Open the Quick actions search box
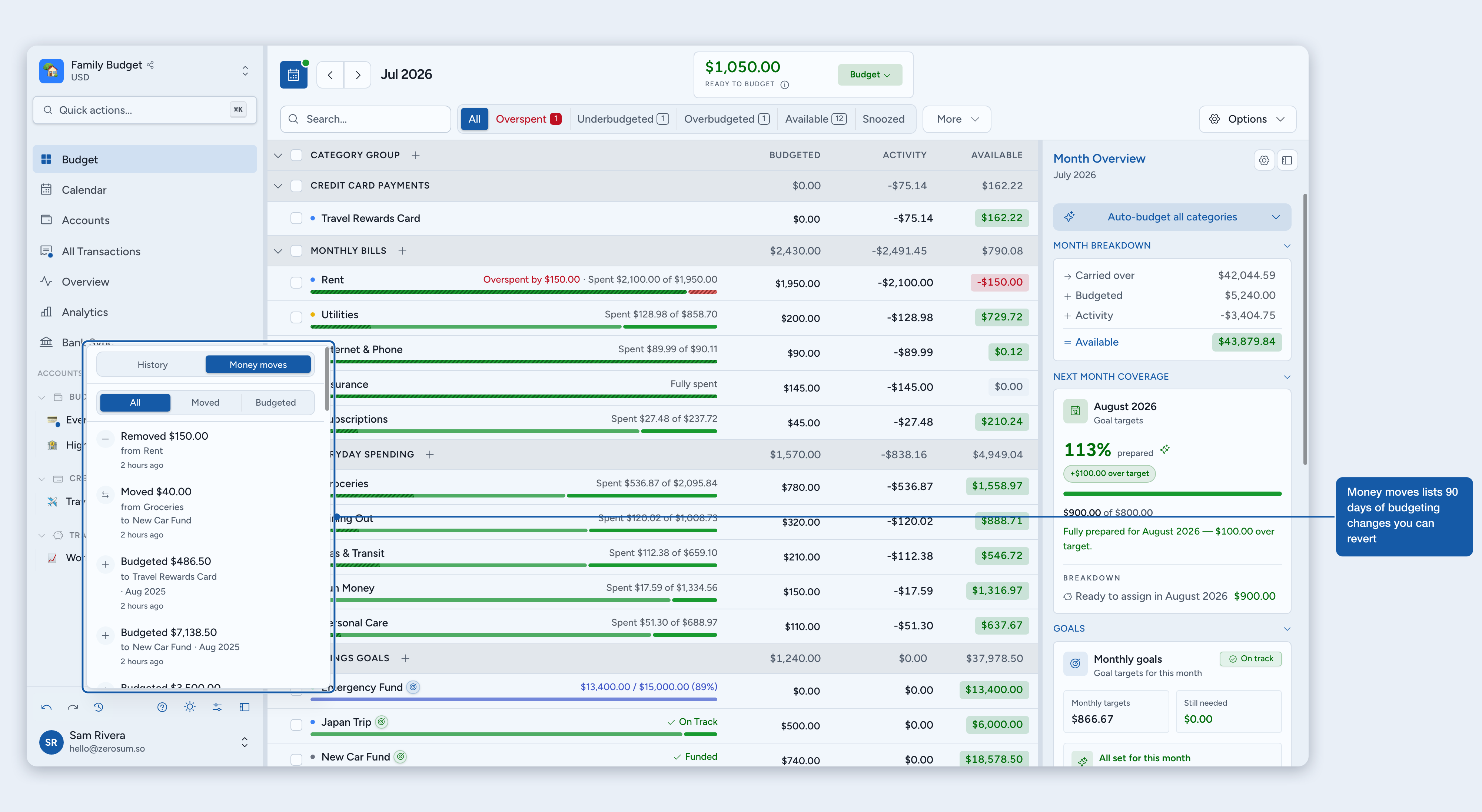The width and height of the screenshot is (1482, 812). pyautogui.click(x=145, y=110)
